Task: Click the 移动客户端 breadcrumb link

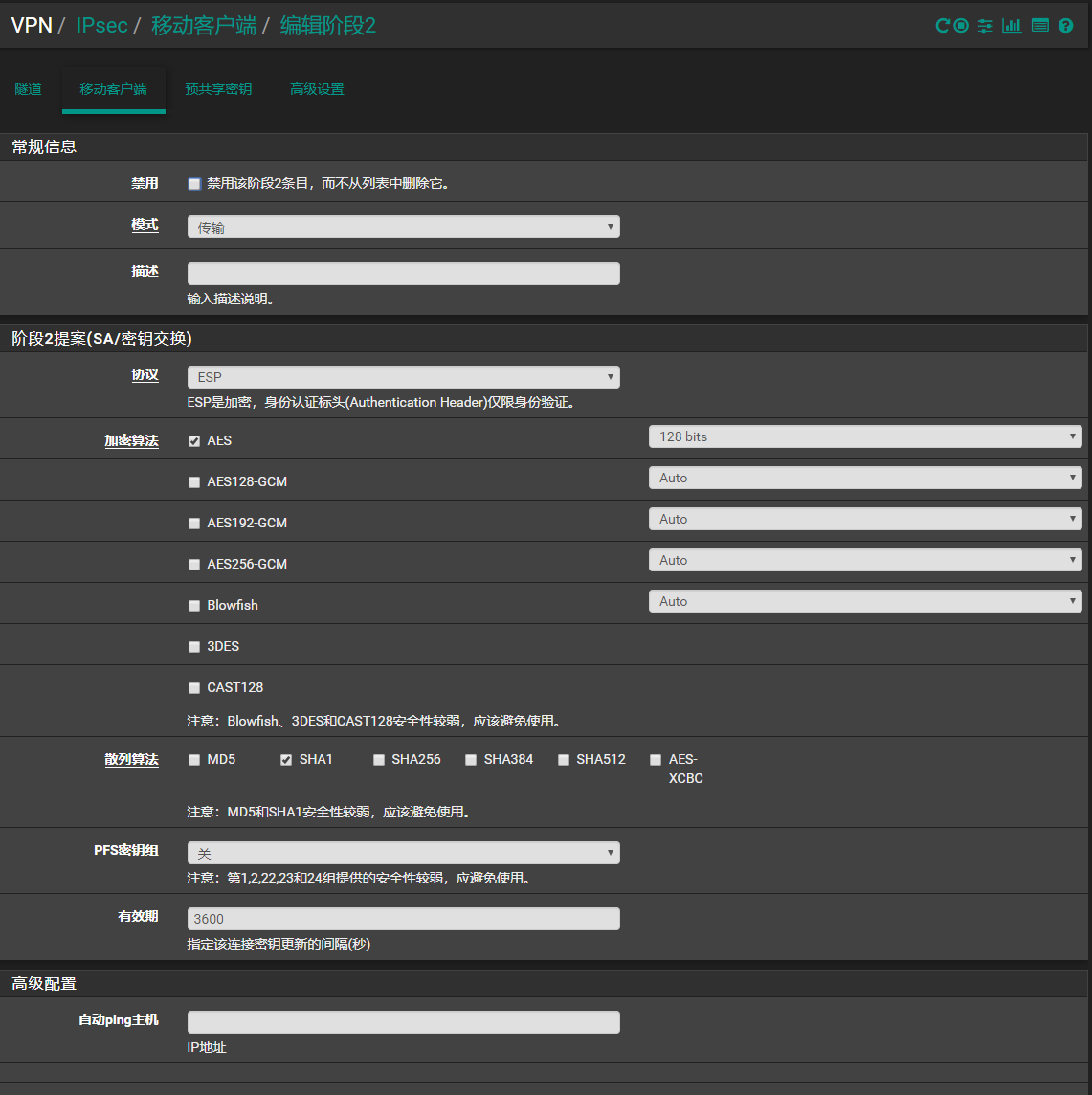Action: [204, 26]
